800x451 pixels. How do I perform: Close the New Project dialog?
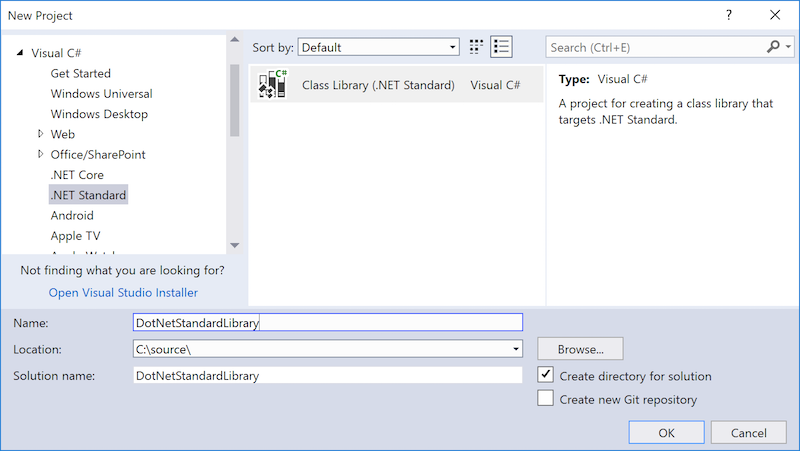coord(775,15)
